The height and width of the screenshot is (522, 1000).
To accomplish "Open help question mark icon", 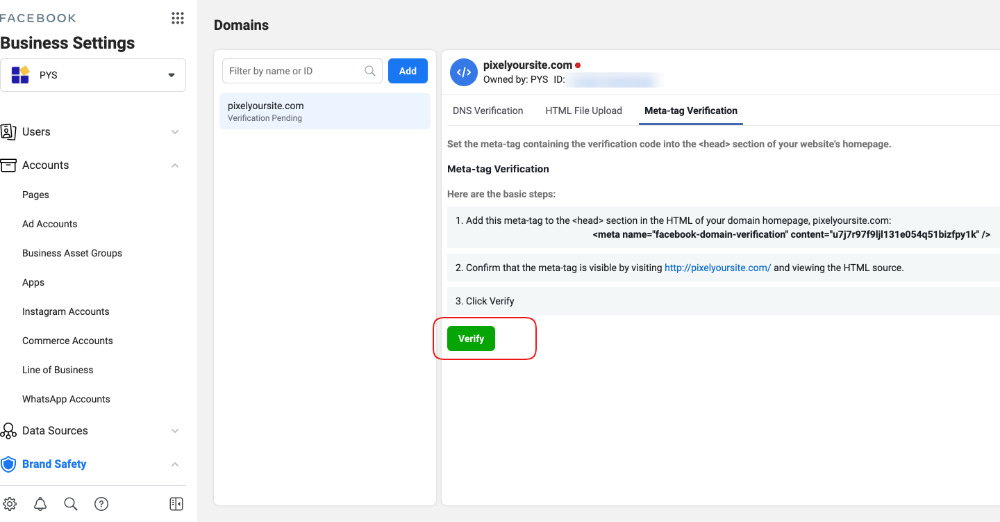I will tap(101, 504).
